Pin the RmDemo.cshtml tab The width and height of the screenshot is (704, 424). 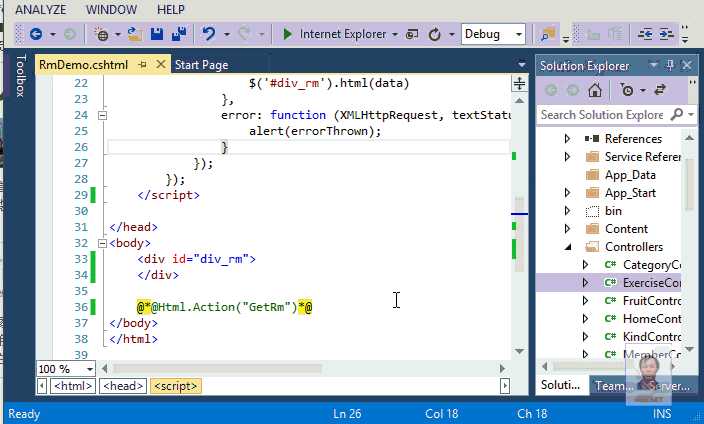pyautogui.click(x=143, y=65)
